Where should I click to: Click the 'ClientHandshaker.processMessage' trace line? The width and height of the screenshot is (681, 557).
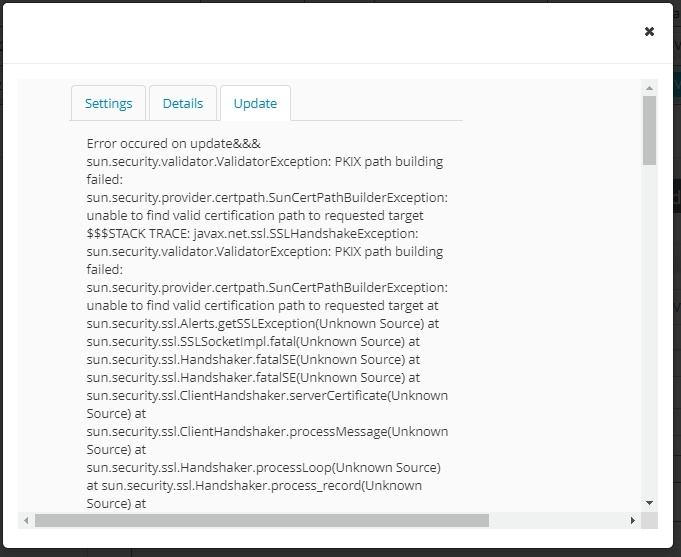pyautogui.click(x=267, y=431)
